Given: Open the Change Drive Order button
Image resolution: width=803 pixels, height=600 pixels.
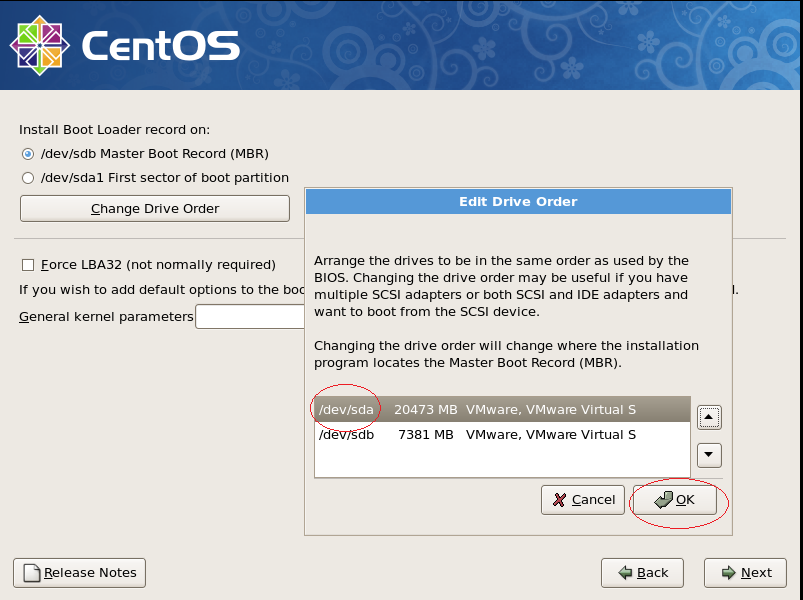Looking at the screenshot, I should tap(155, 208).
